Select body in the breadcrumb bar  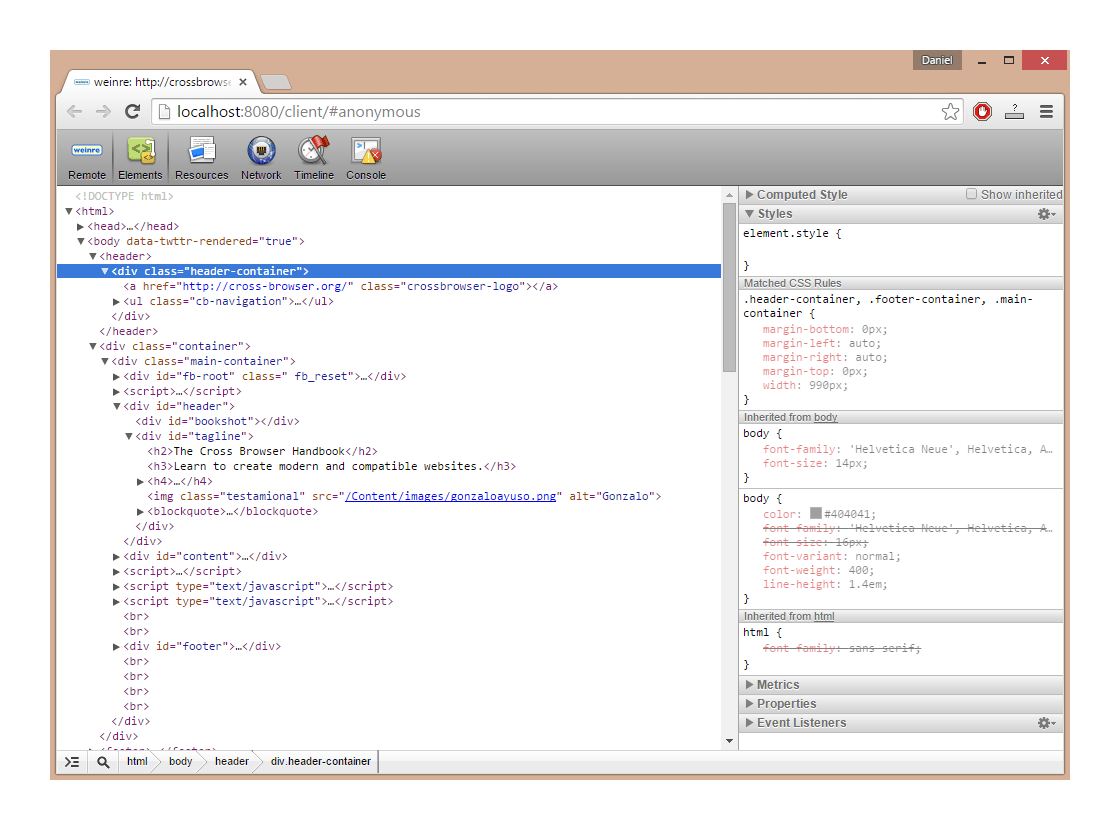click(x=180, y=762)
